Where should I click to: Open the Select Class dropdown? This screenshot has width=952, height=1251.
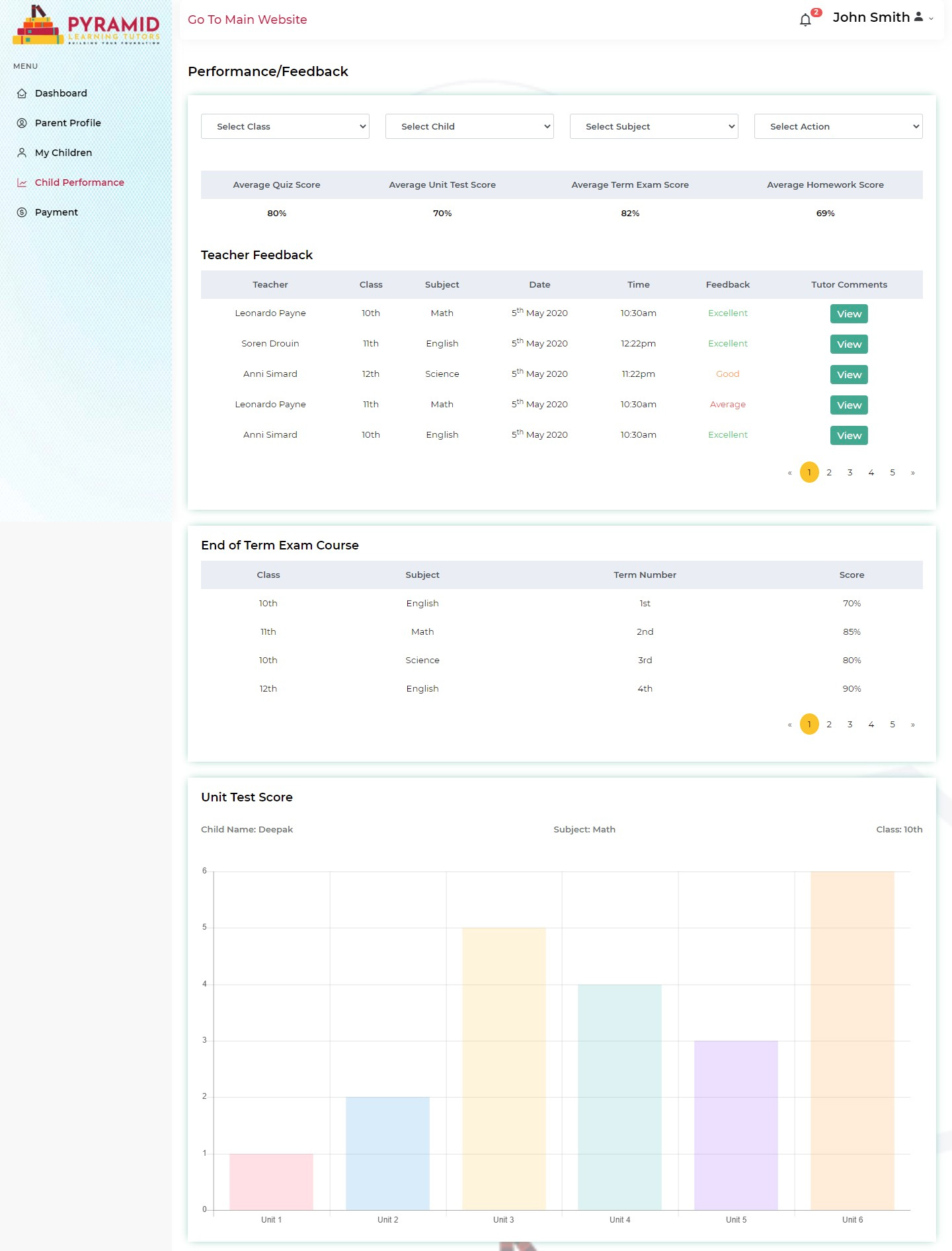(285, 126)
